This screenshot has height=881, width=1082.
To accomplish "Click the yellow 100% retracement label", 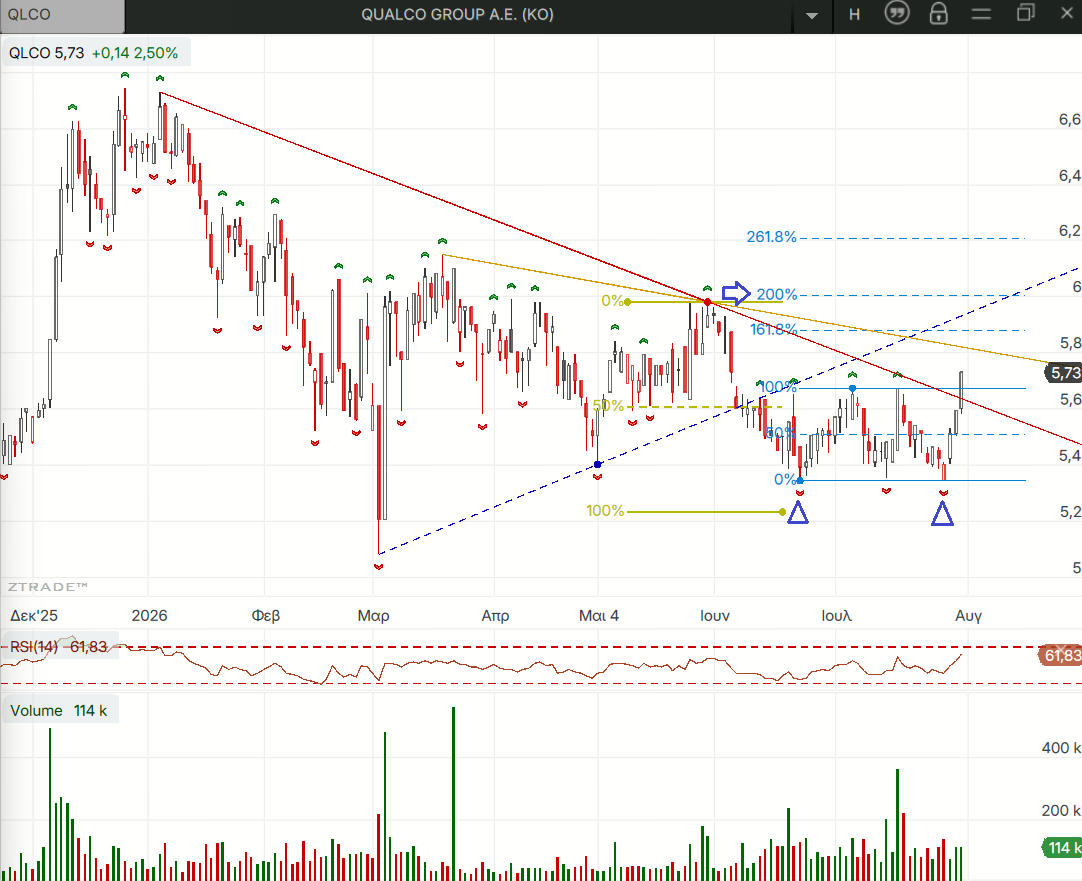I will [x=605, y=511].
